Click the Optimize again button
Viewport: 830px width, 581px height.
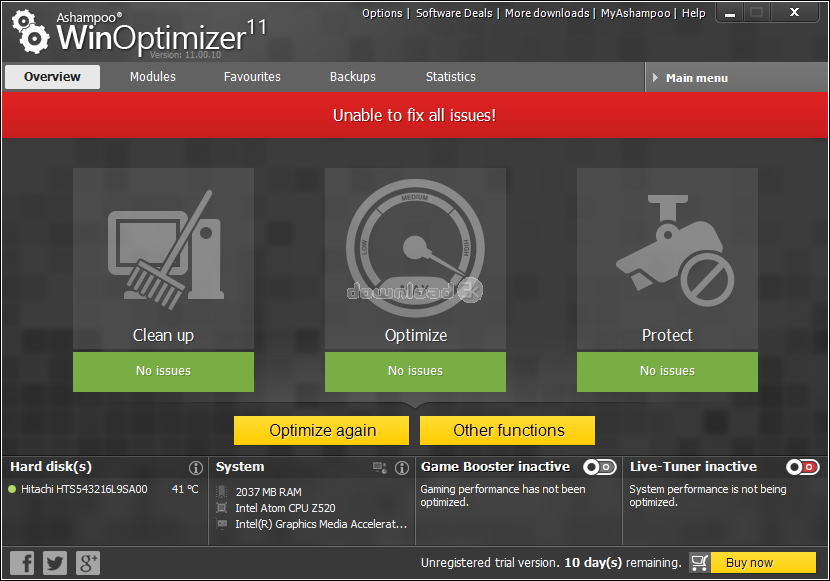[x=322, y=431]
